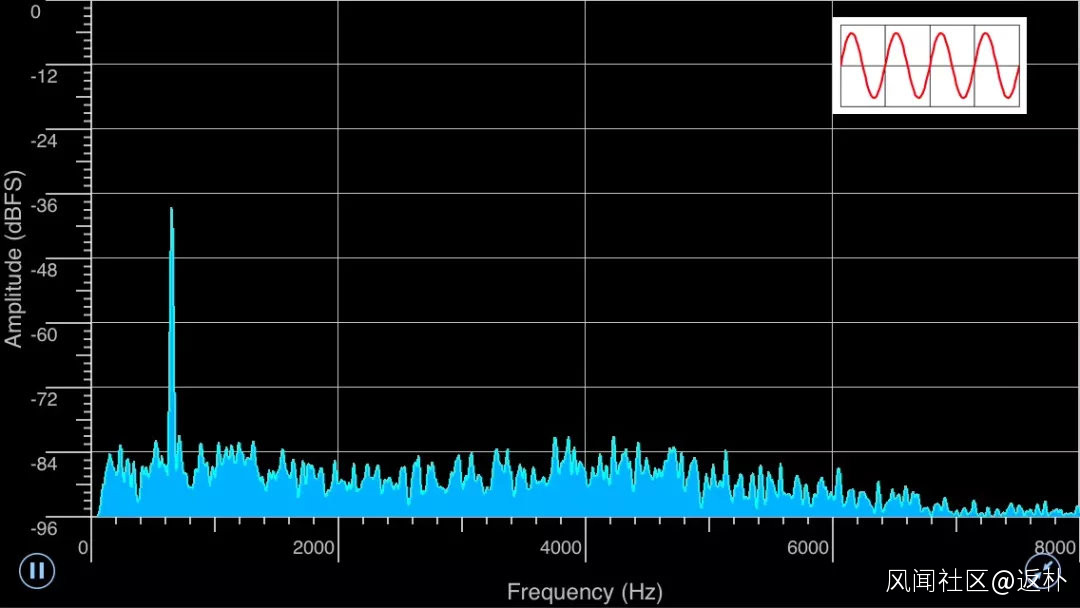Click the -24 amplitude axis label
This screenshot has width=1080, height=608.
click(x=44, y=140)
